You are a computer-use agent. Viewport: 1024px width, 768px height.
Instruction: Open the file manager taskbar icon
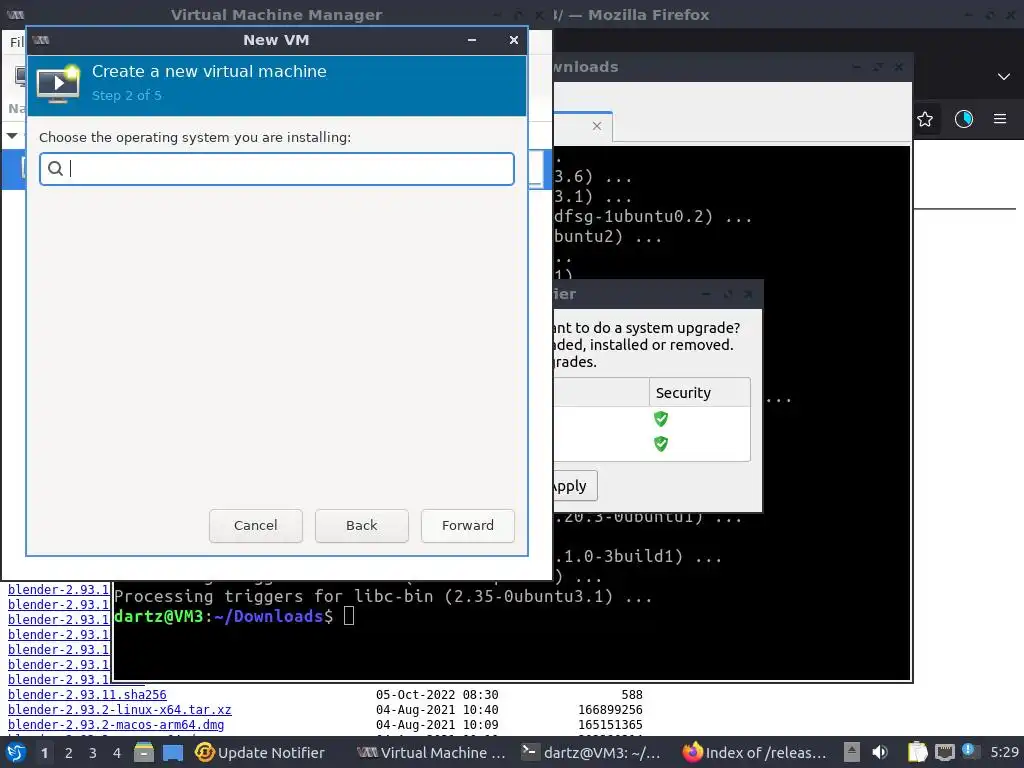click(144, 752)
